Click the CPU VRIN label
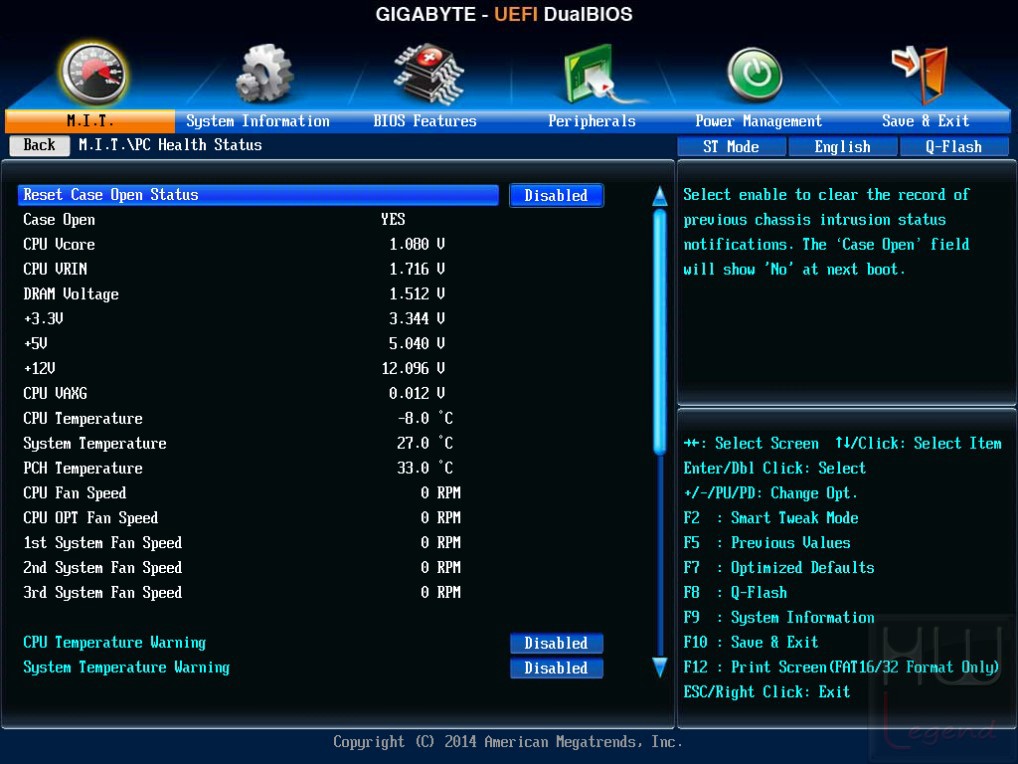This screenshot has width=1018, height=764. [55, 269]
